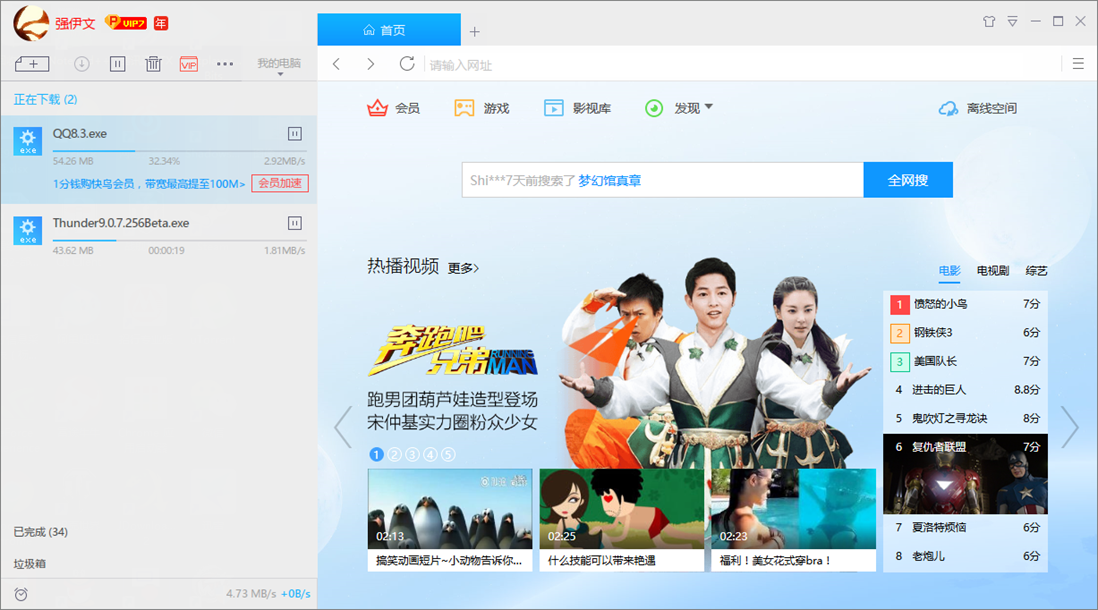Image resolution: width=1098 pixels, height=610 pixels.
Task: Click the skin shirt icon in title bar
Action: pos(989,21)
